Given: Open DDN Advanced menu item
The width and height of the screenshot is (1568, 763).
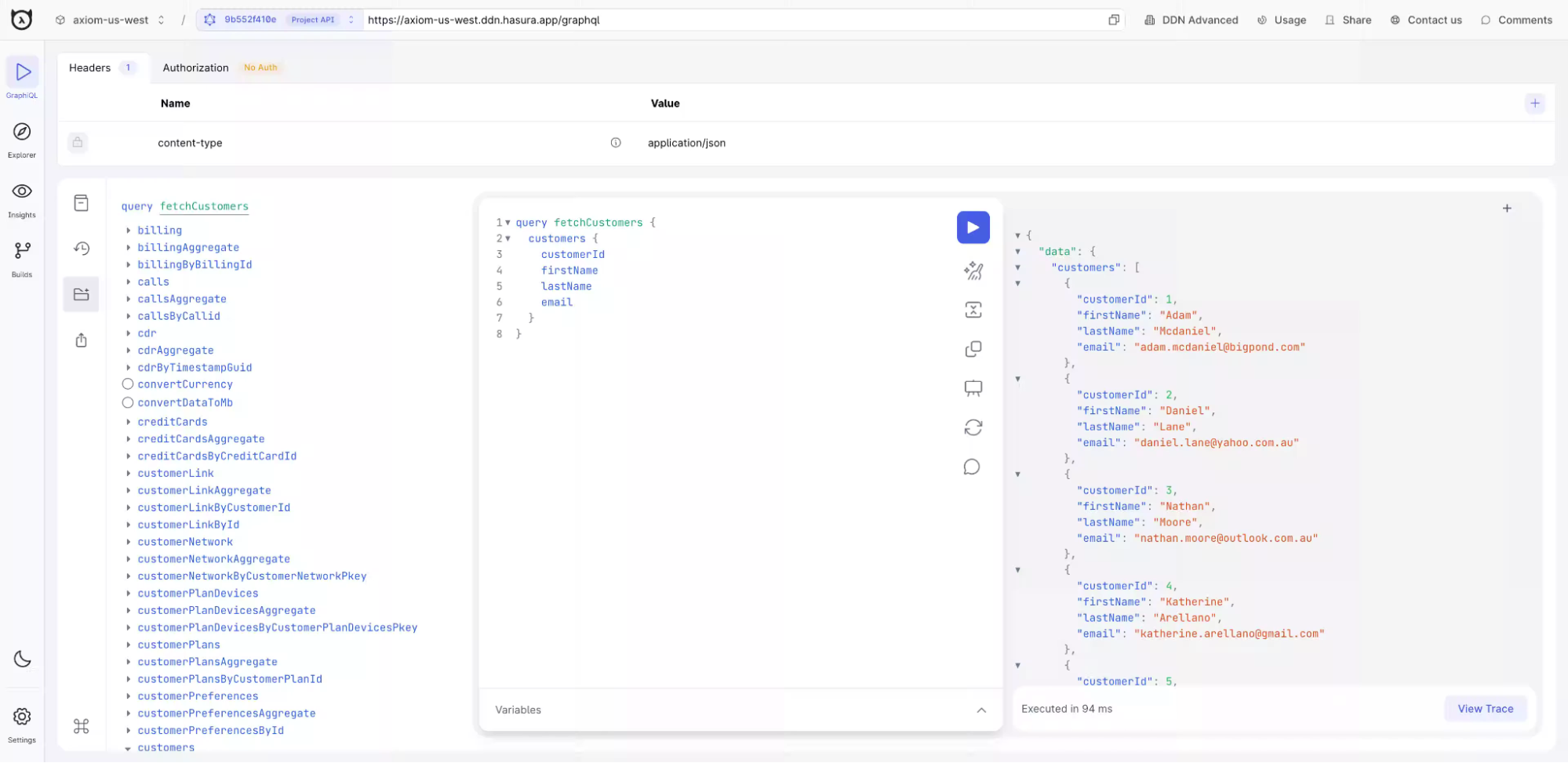Looking at the screenshot, I should pyautogui.click(x=1191, y=20).
